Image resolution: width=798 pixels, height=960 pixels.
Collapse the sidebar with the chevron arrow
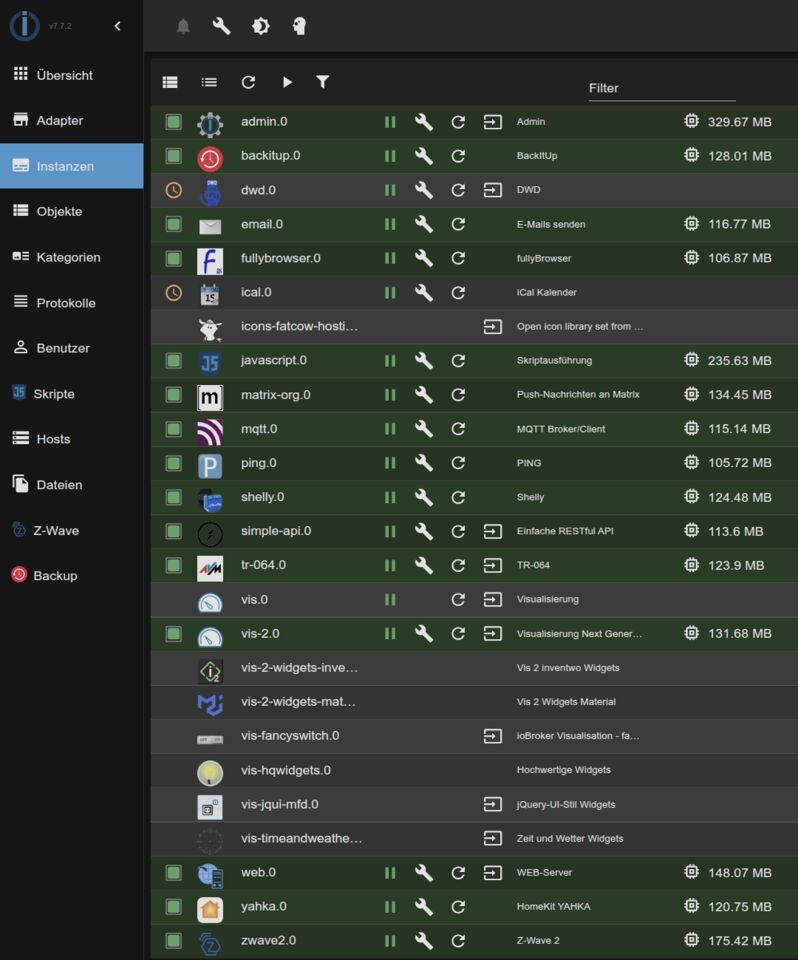tap(117, 26)
